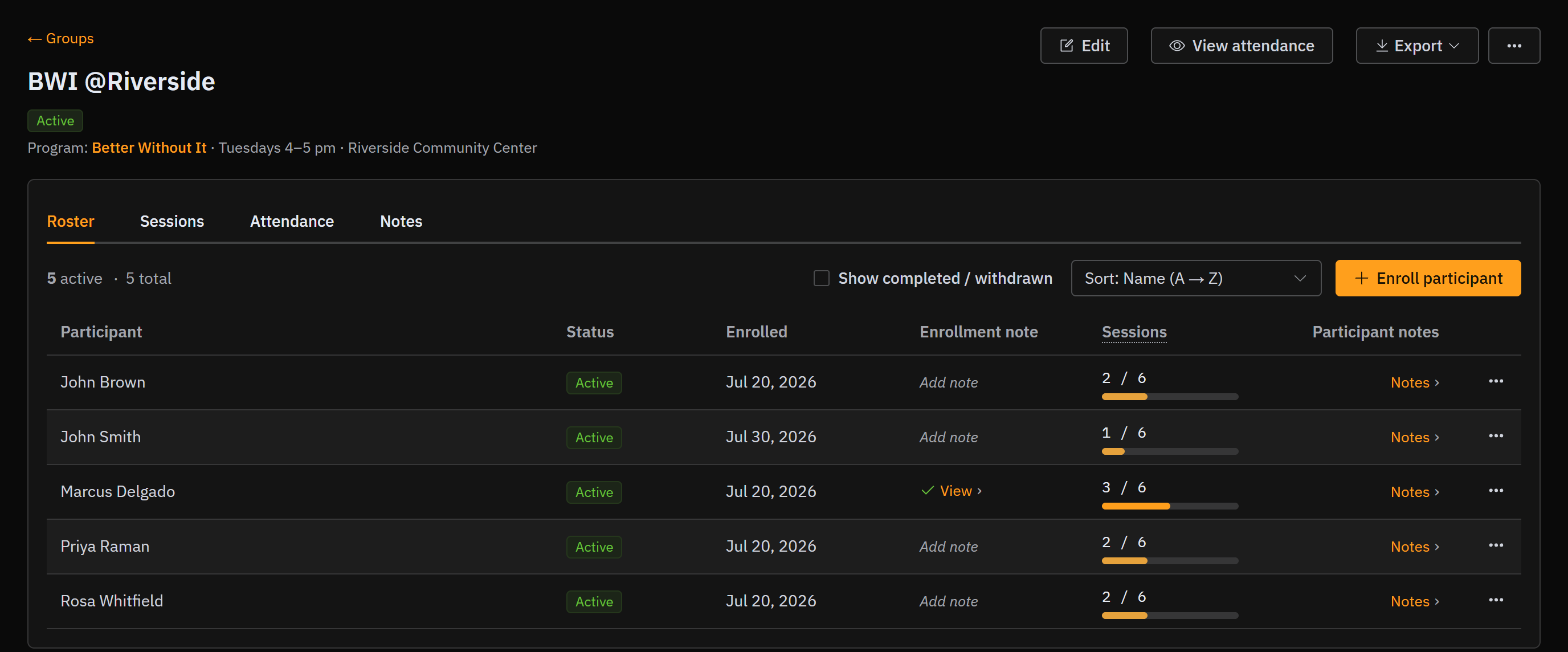The image size is (1568, 652).
Task: Click John Brown's session progress bar
Action: click(1169, 397)
